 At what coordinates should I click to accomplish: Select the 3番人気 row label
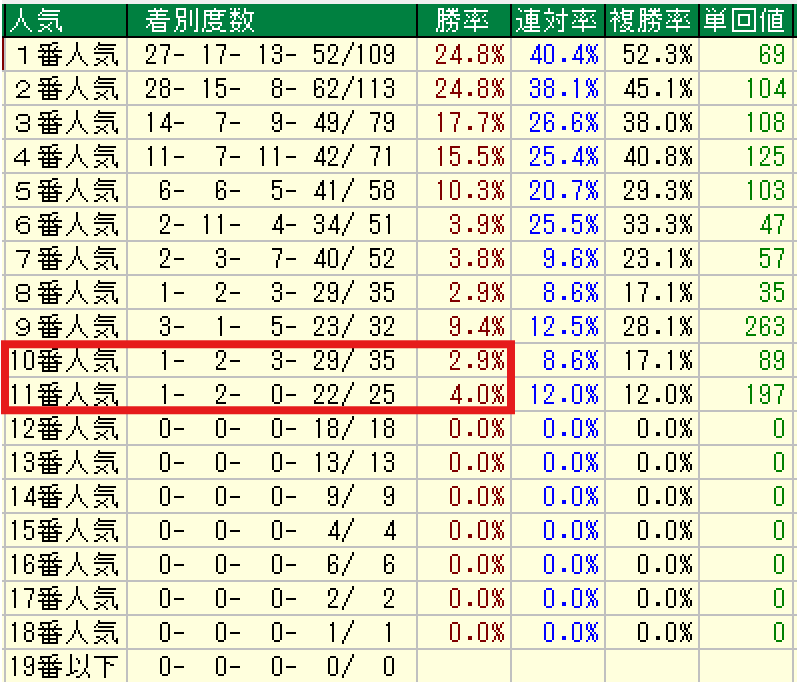(x=66, y=122)
